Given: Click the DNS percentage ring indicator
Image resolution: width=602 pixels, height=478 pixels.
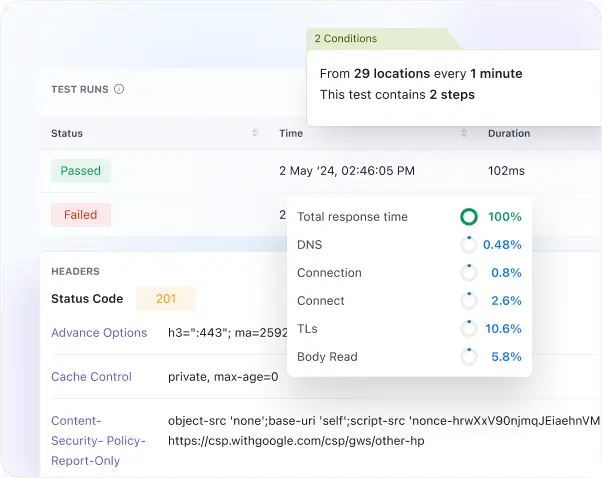Looking at the screenshot, I should [468, 245].
